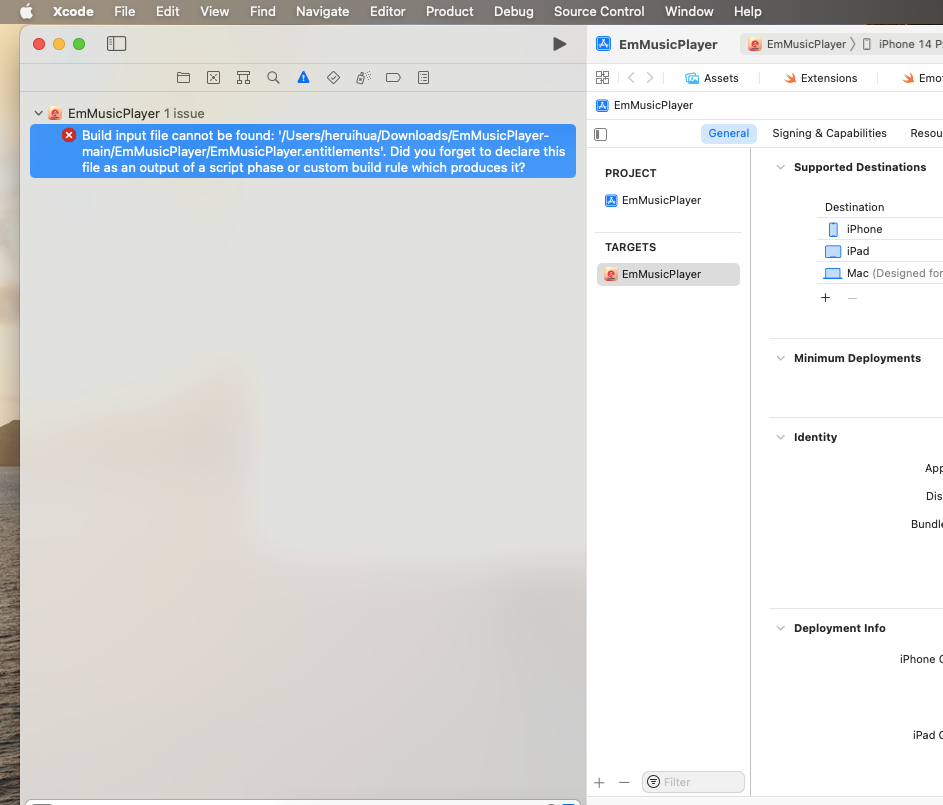Open the Breakpoint navigator
Image resolution: width=943 pixels, height=805 pixels.
click(x=393, y=77)
